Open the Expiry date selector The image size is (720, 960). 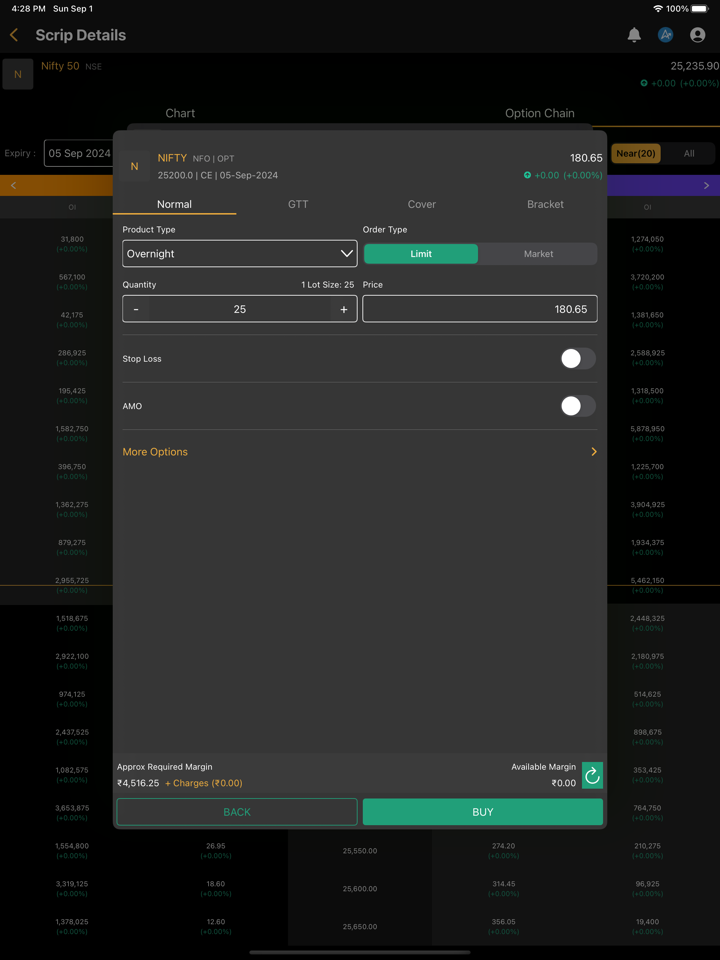click(x=79, y=154)
